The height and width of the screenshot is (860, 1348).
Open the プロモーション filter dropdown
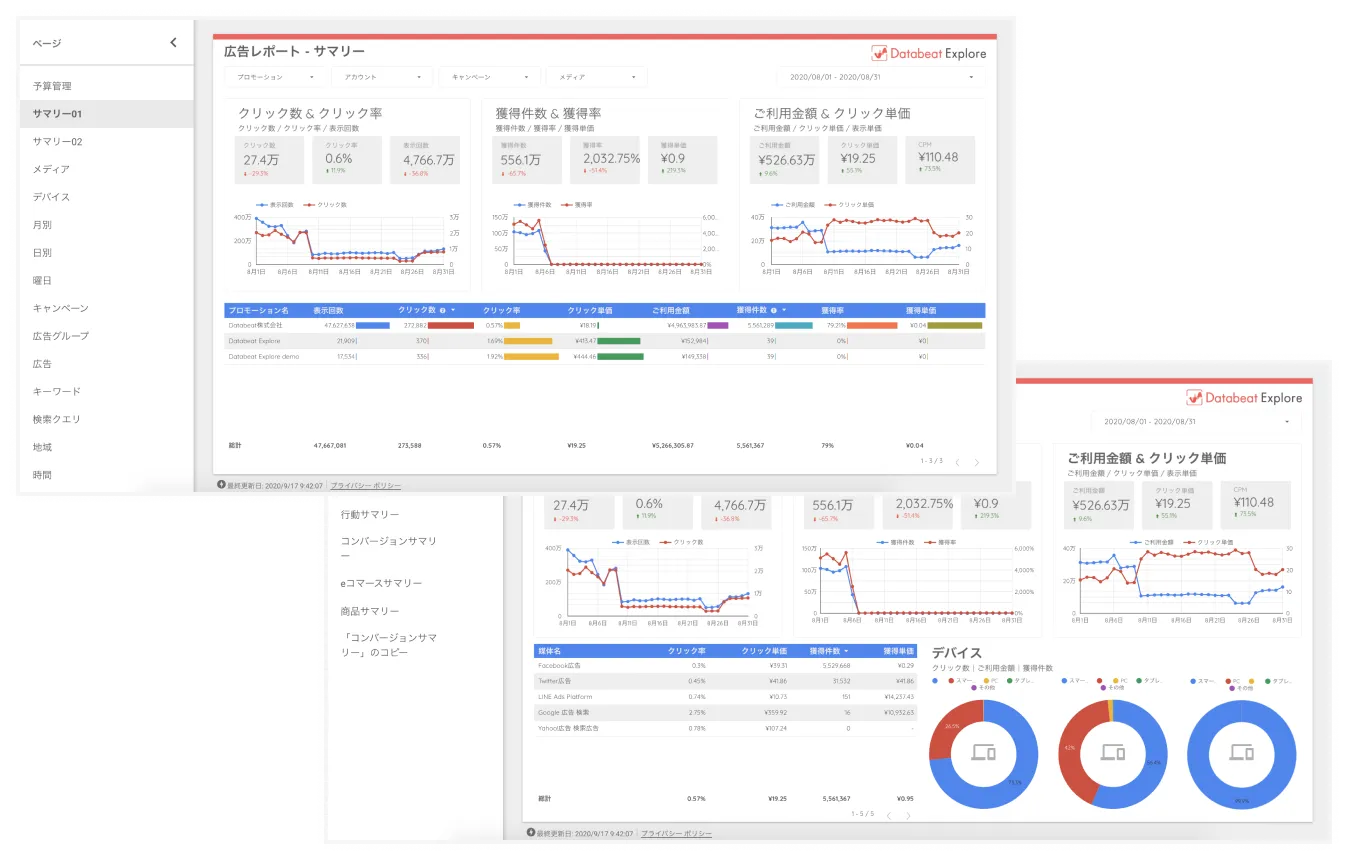[271, 77]
